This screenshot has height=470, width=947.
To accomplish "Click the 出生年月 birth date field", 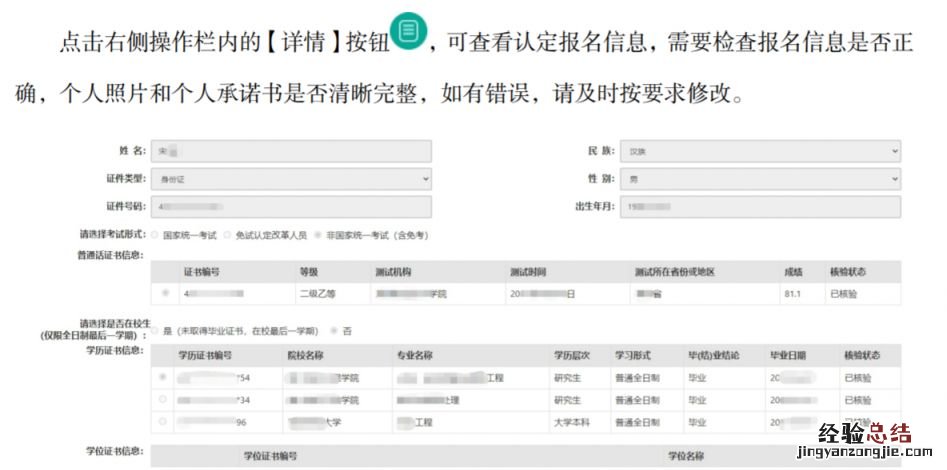I will pos(759,206).
